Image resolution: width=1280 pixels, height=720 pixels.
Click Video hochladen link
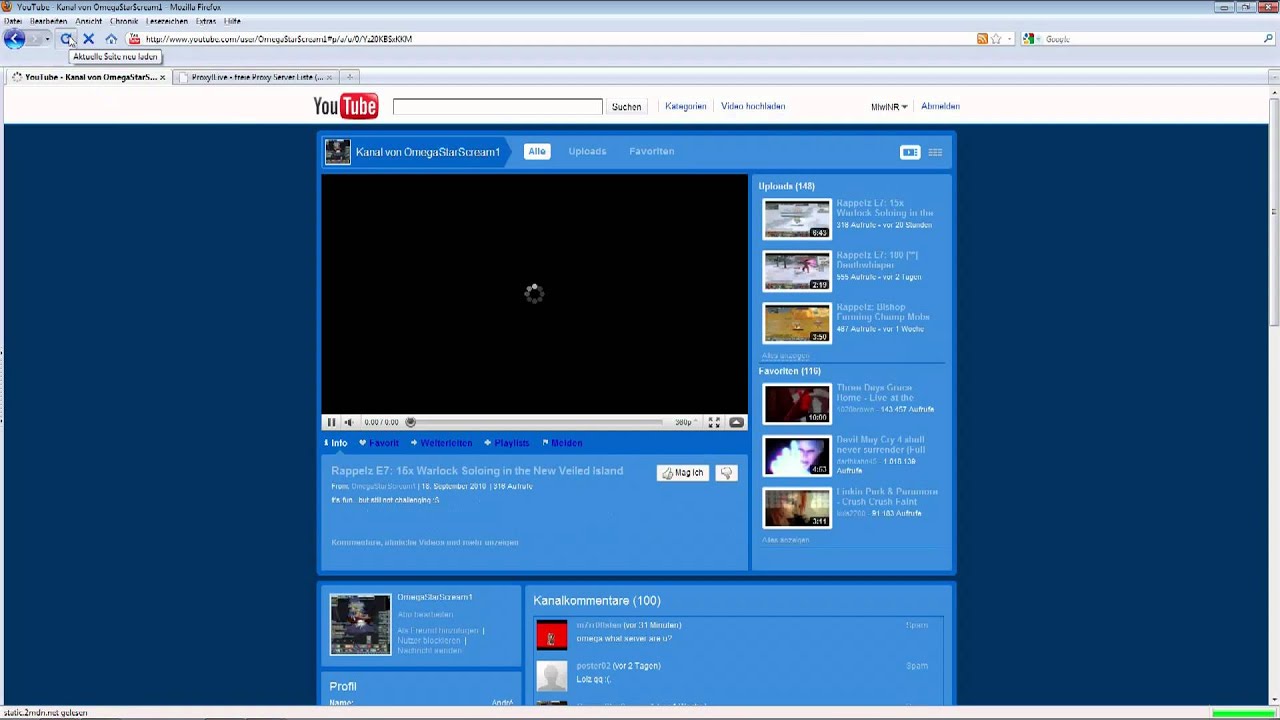[753, 106]
